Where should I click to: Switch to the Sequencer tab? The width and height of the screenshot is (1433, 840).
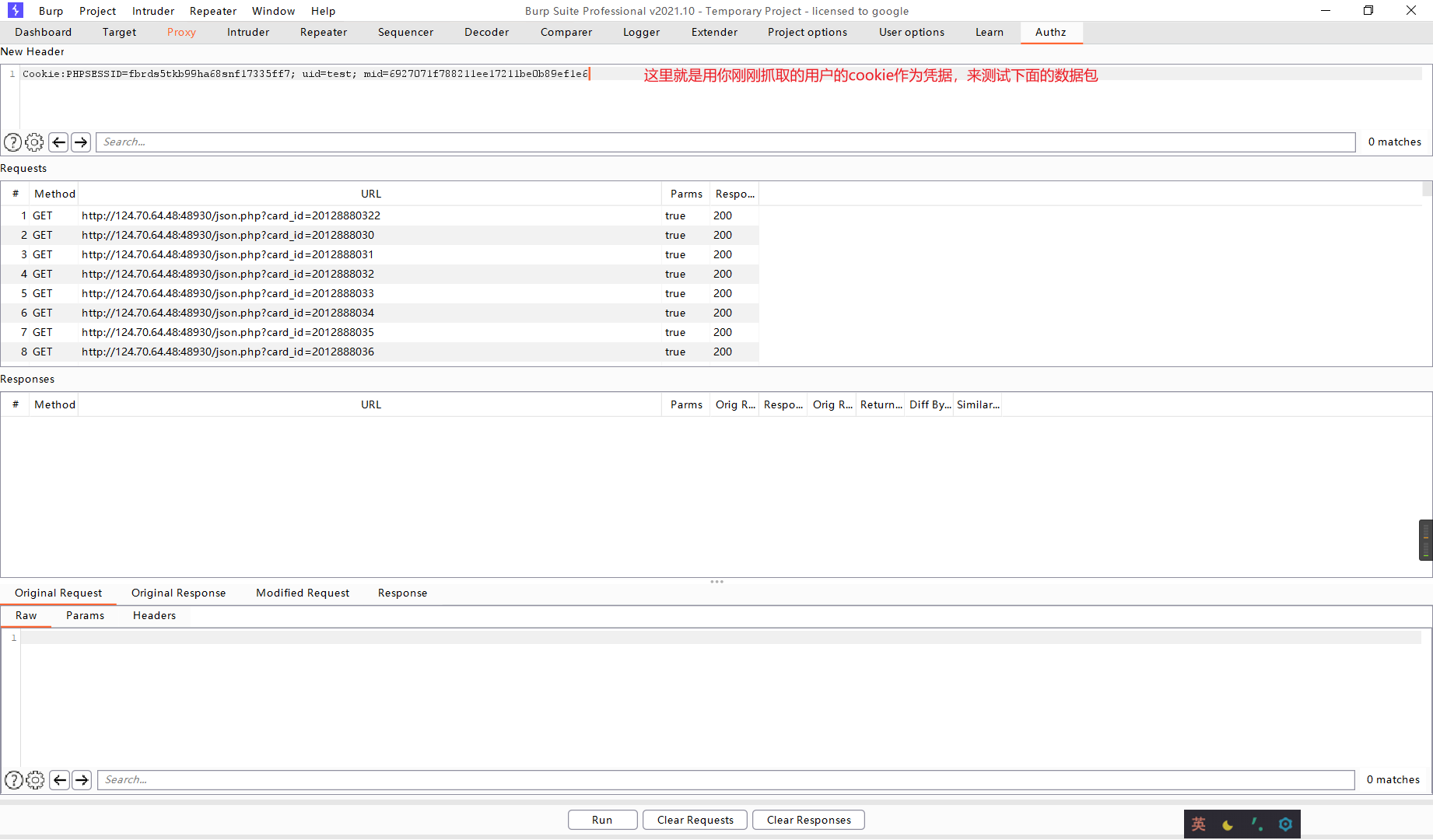coord(406,33)
